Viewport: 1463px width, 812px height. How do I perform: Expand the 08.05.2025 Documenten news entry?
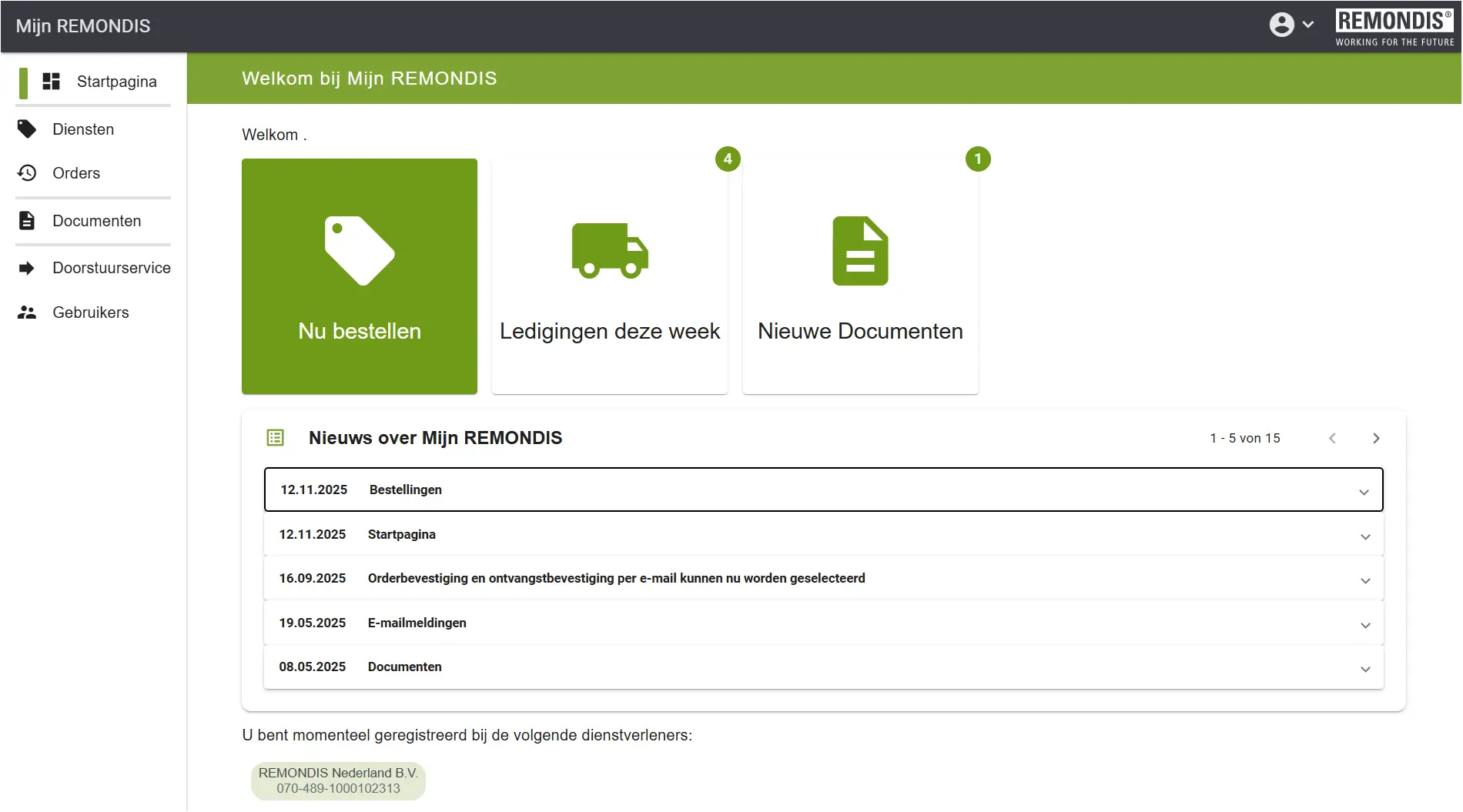1364,669
